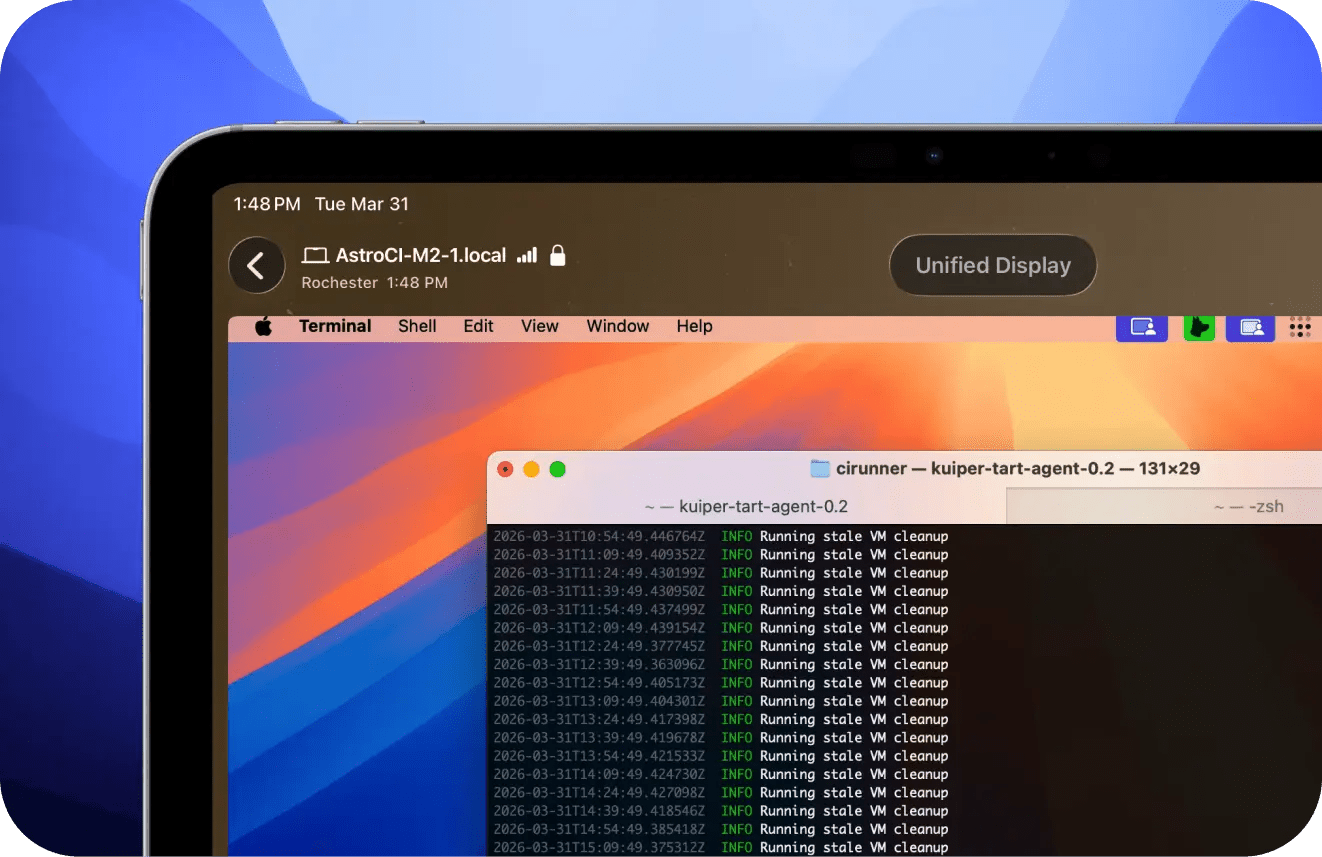This screenshot has width=1322, height=857.
Task: Click the 1:48 PM clock in the status bar
Action: click(x=266, y=204)
